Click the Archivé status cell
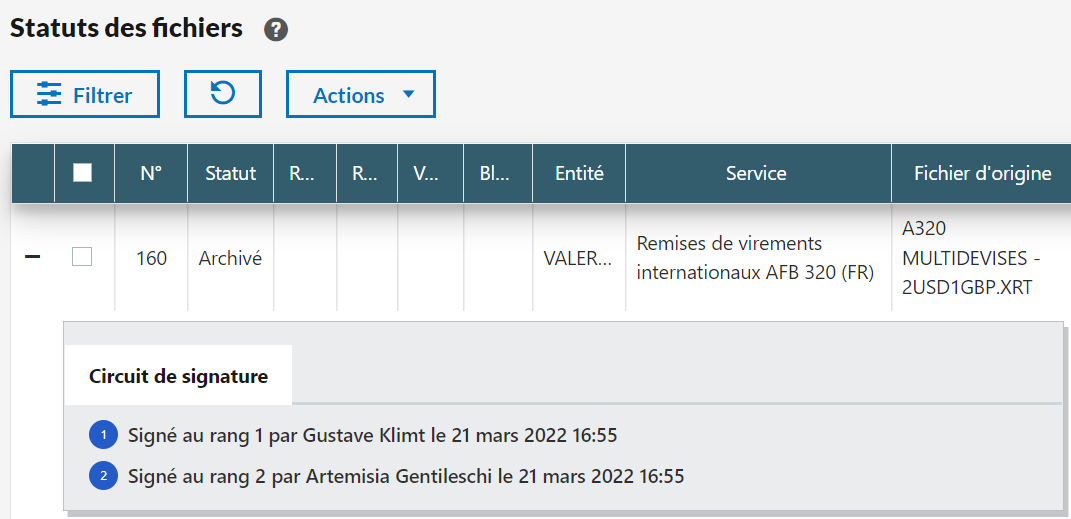The image size is (1071, 519). tap(230, 258)
